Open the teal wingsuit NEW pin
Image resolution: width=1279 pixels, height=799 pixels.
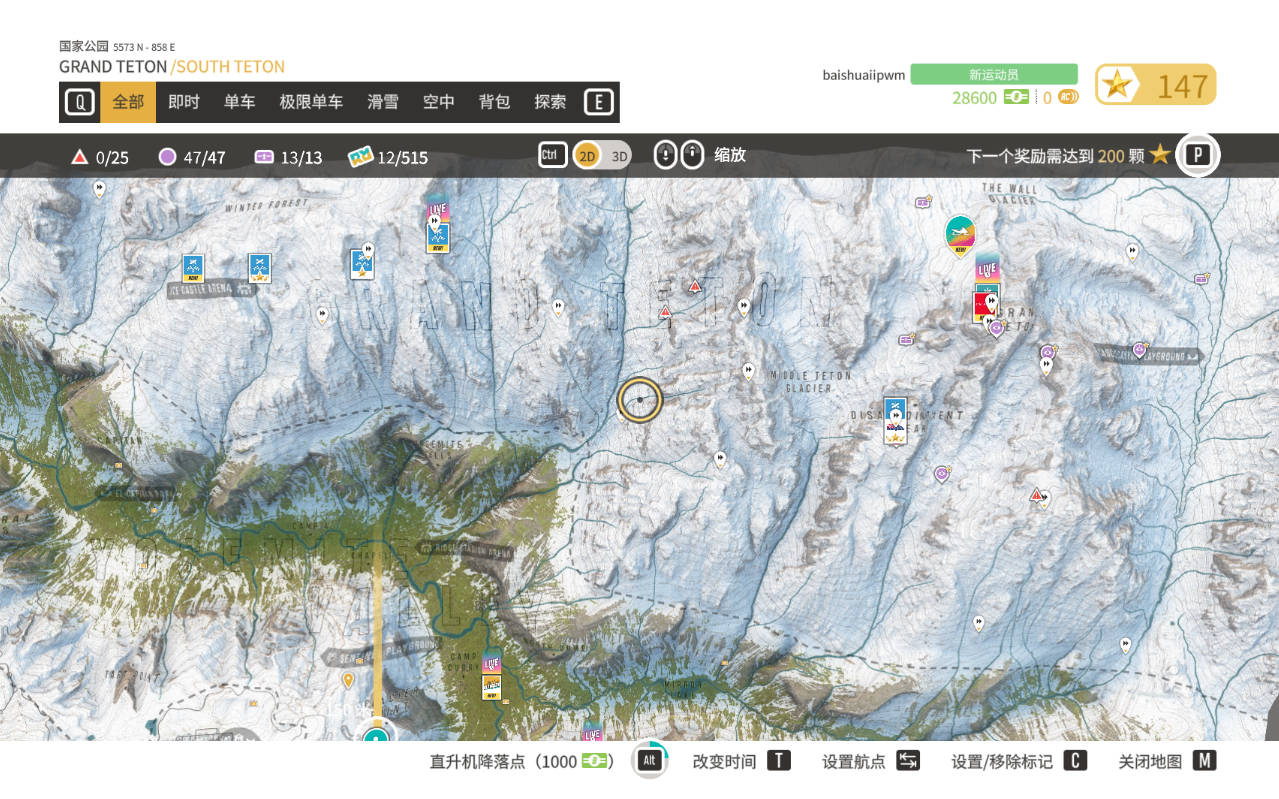[x=960, y=236]
